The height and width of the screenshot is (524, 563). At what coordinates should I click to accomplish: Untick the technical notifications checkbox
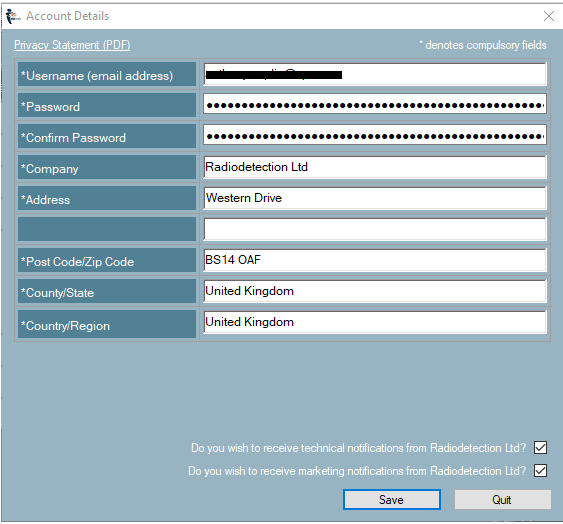coord(540,448)
